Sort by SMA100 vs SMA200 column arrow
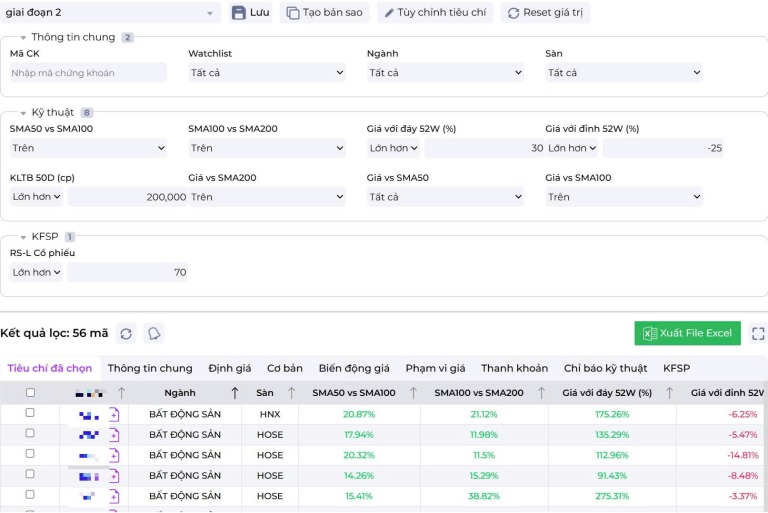768x513 pixels. (x=542, y=393)
